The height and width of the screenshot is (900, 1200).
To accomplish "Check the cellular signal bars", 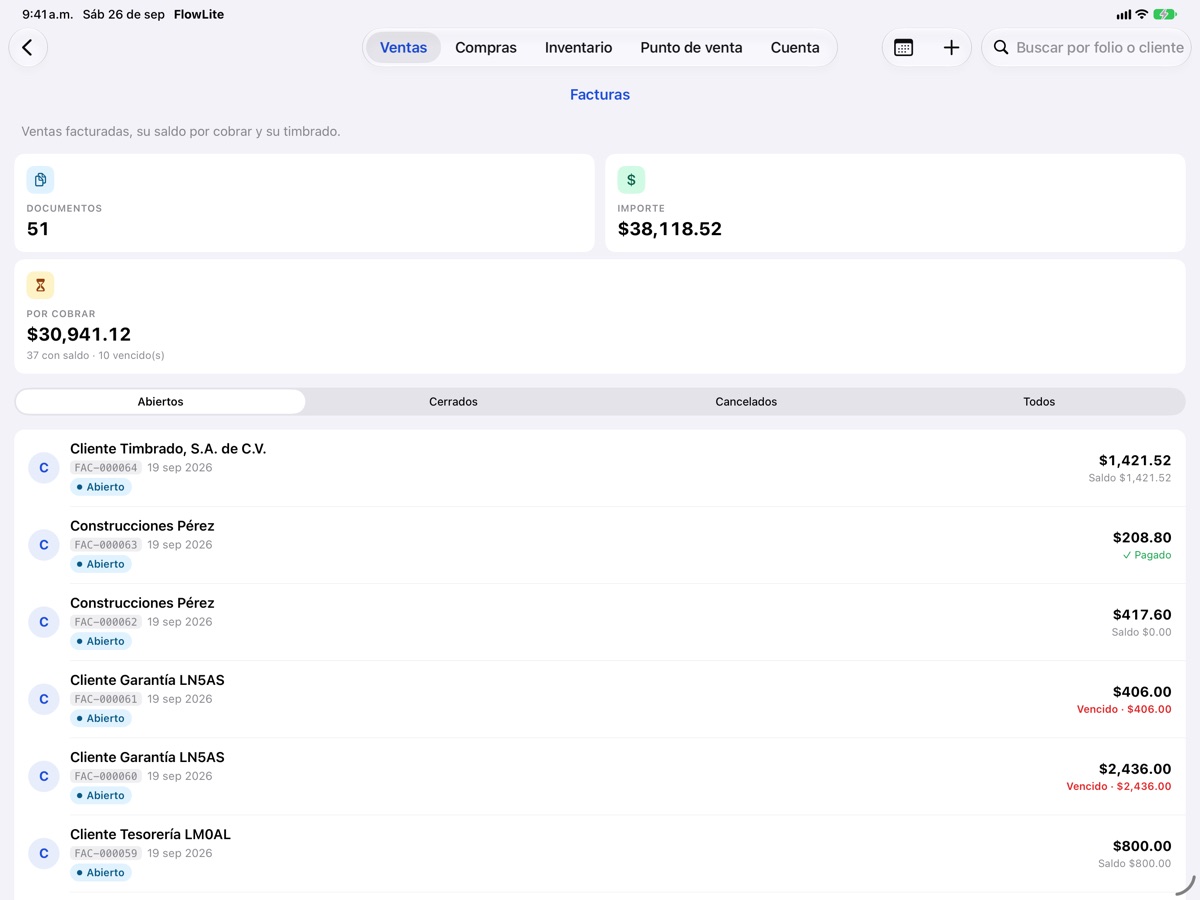I will point(1123,15).
